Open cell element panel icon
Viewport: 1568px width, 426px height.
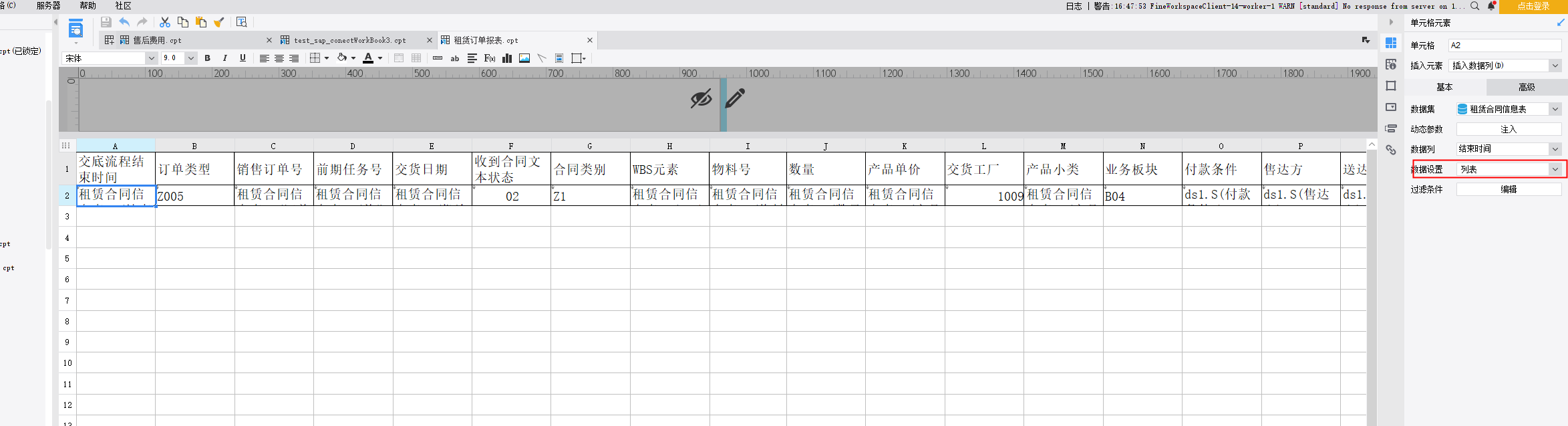(1391, 43)
